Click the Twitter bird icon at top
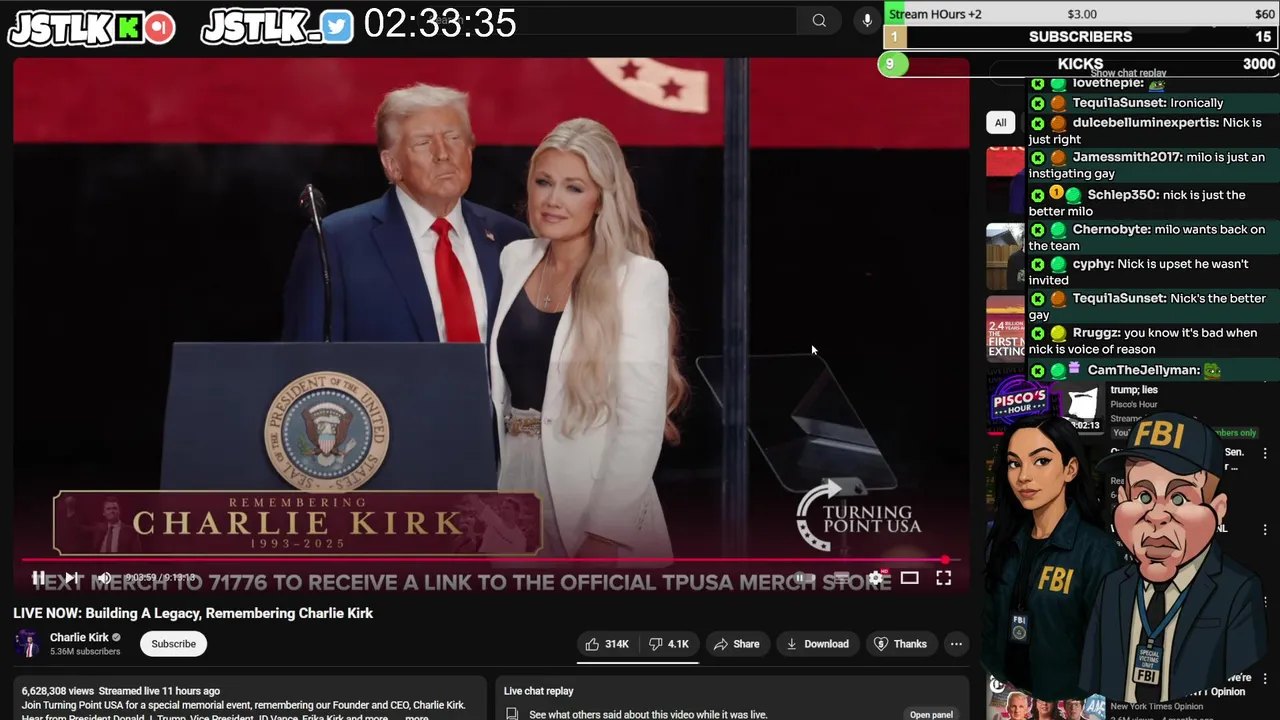 [x=337, y=27]
